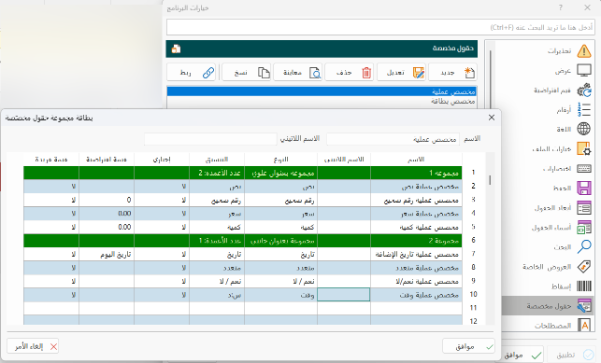Select the 'مجموعة 1' group name cell

pyautogui.click(x=416, y=173)
